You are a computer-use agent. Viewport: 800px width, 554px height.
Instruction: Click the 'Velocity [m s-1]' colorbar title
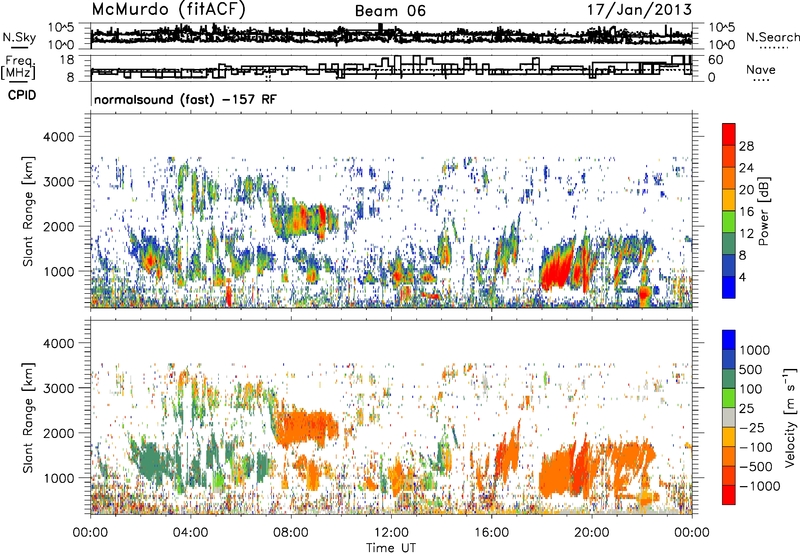[790, 417]
